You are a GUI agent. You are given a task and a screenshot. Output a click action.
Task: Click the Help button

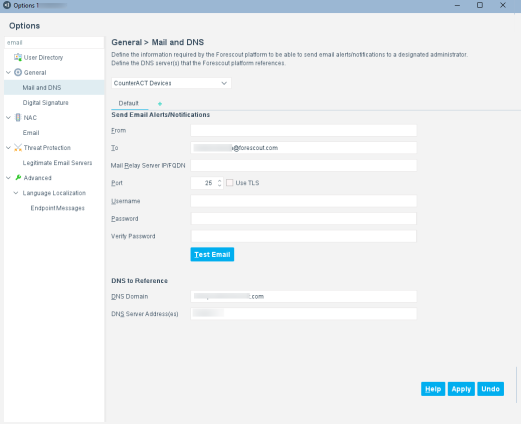tap(433, 389)
